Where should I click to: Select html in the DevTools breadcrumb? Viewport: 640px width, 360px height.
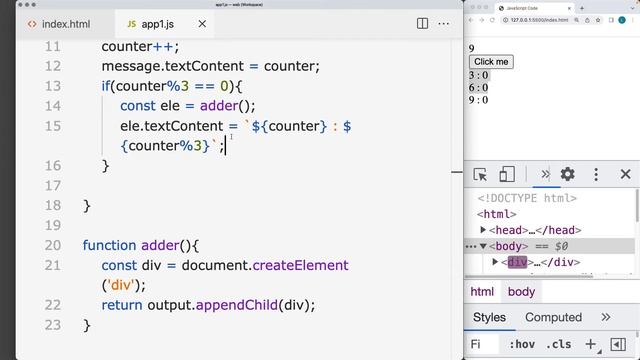482,292
